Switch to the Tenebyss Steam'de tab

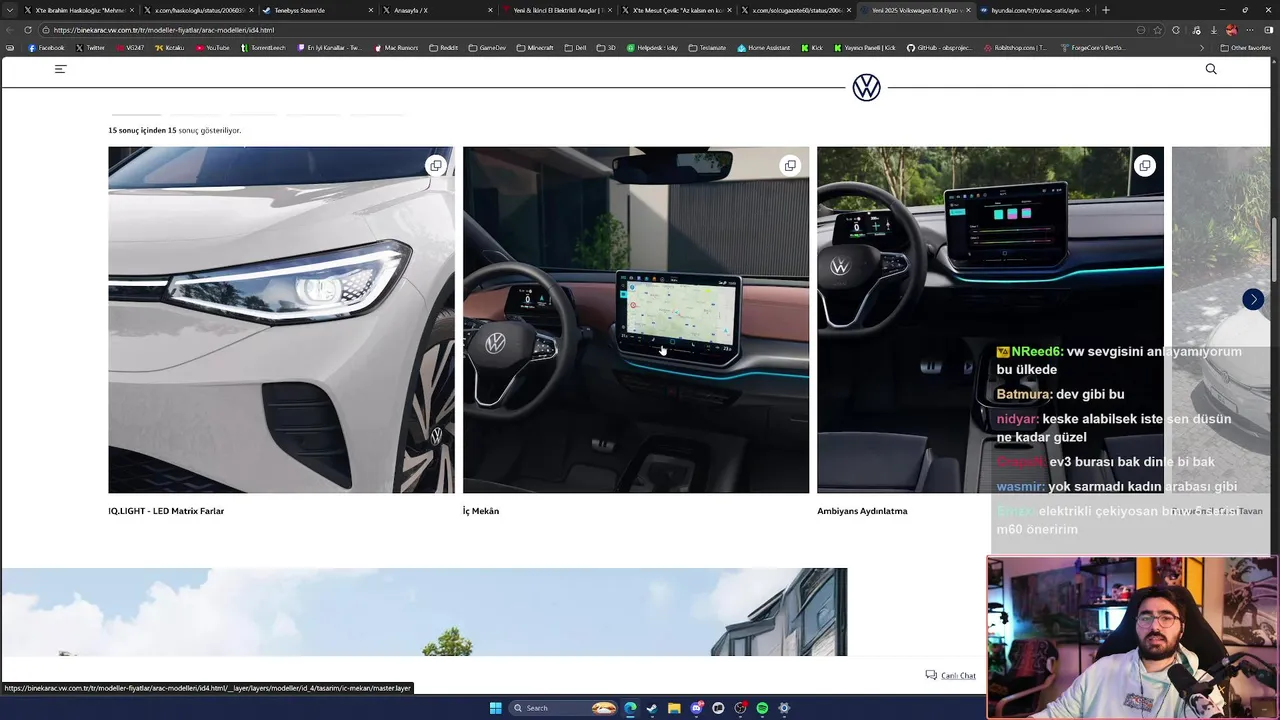click(318, 10)
